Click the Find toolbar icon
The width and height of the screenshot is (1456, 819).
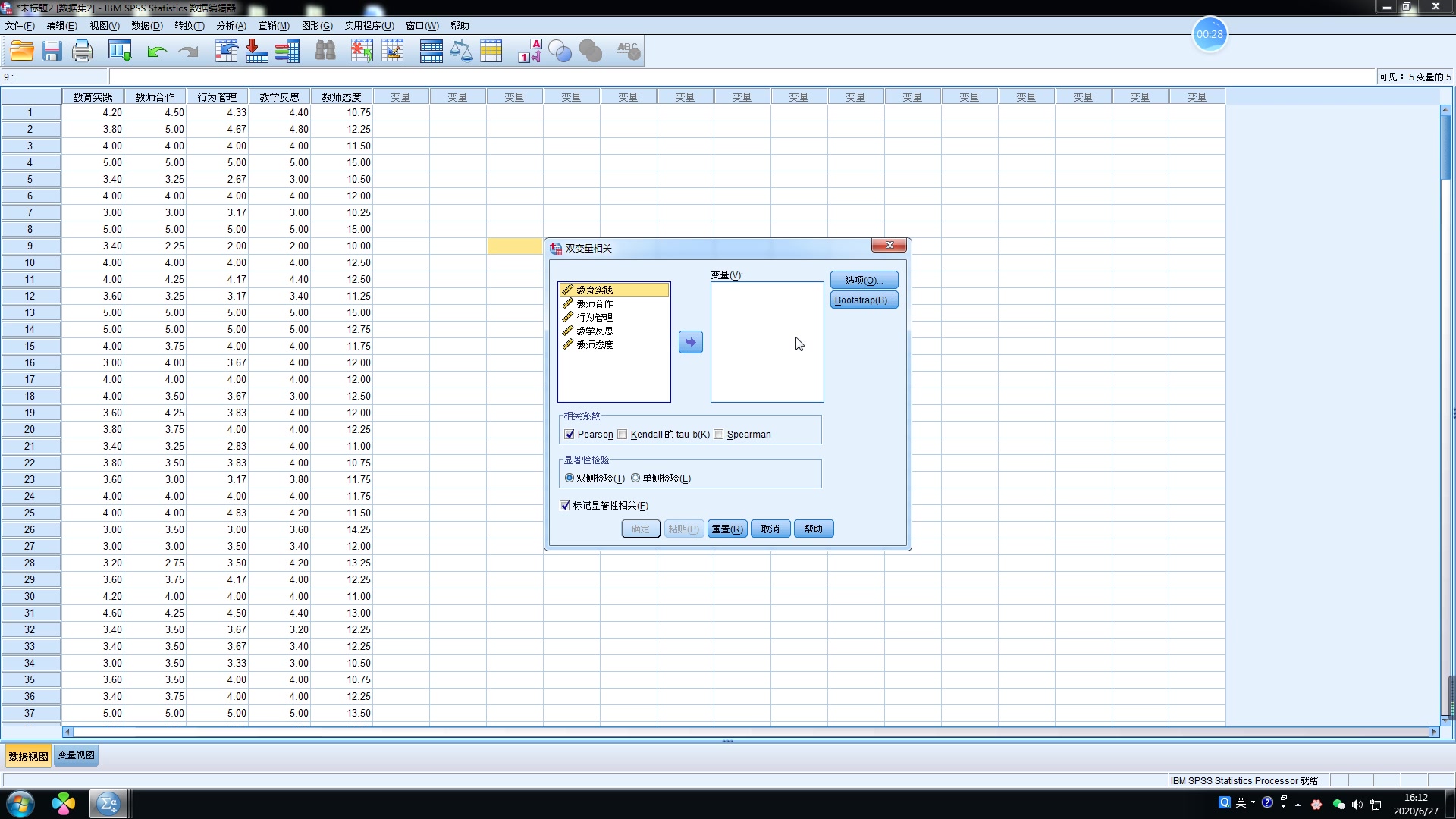(325, 51)
